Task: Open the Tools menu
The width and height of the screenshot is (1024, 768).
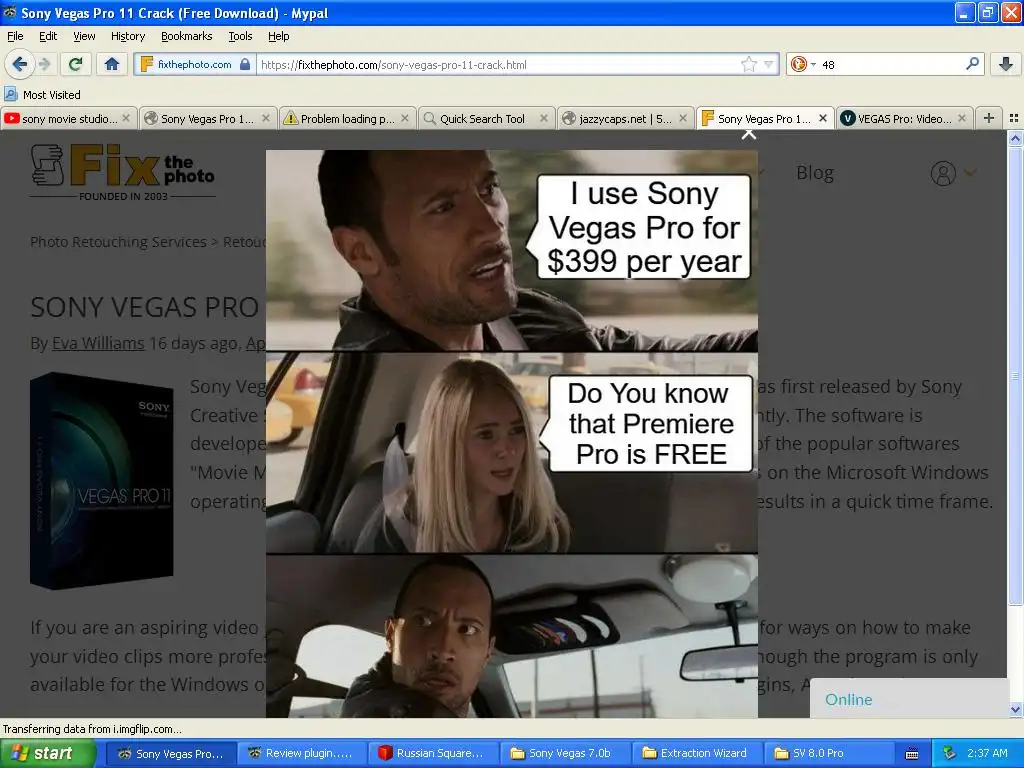Action: [240, 36]
